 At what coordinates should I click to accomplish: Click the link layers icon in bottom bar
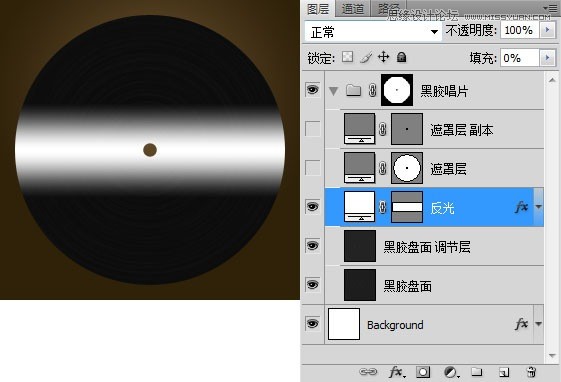(x=368, y=372)
